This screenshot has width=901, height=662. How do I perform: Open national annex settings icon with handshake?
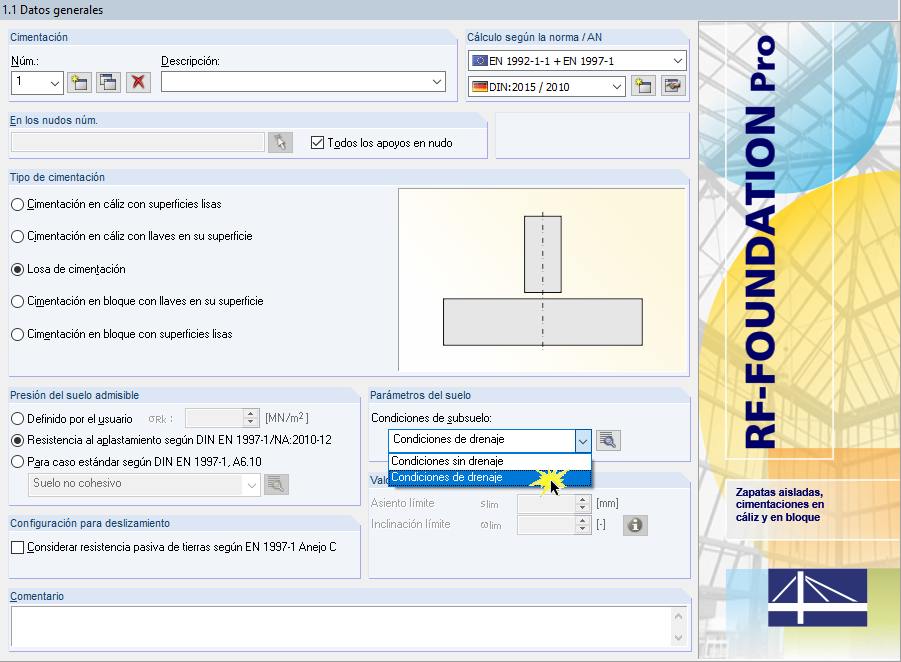click(x=673, y=86)
